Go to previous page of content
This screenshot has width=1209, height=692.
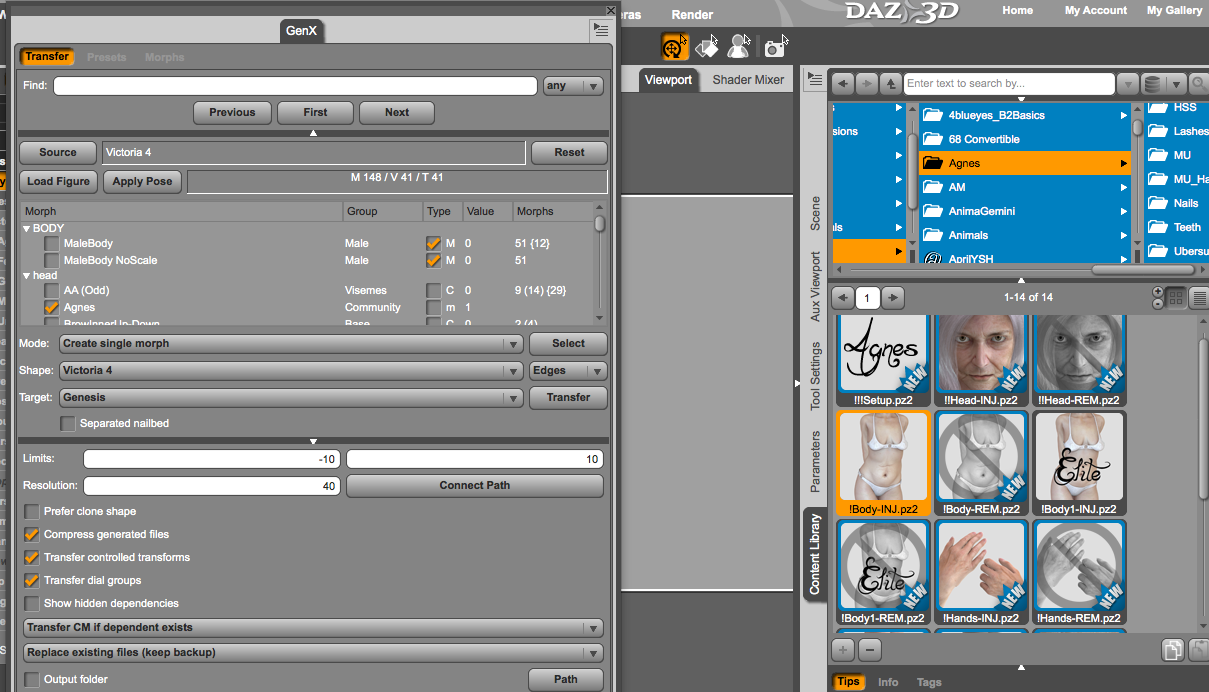pyautogui.click(x=843, y=297)
